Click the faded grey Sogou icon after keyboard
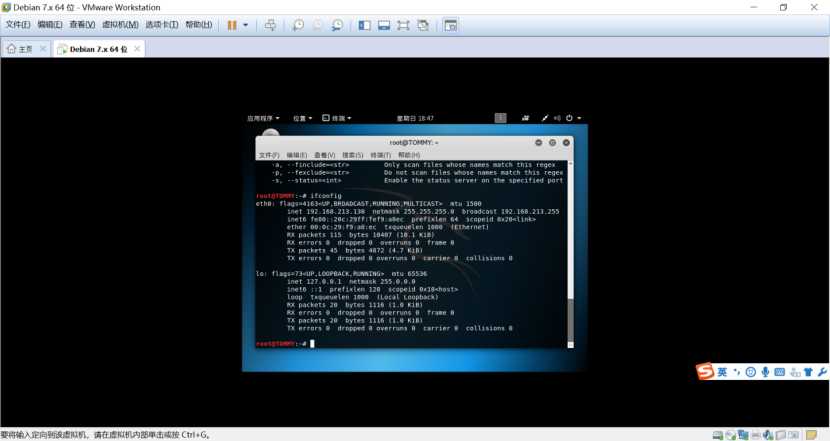830x441 pixels. tap(794, 372)
